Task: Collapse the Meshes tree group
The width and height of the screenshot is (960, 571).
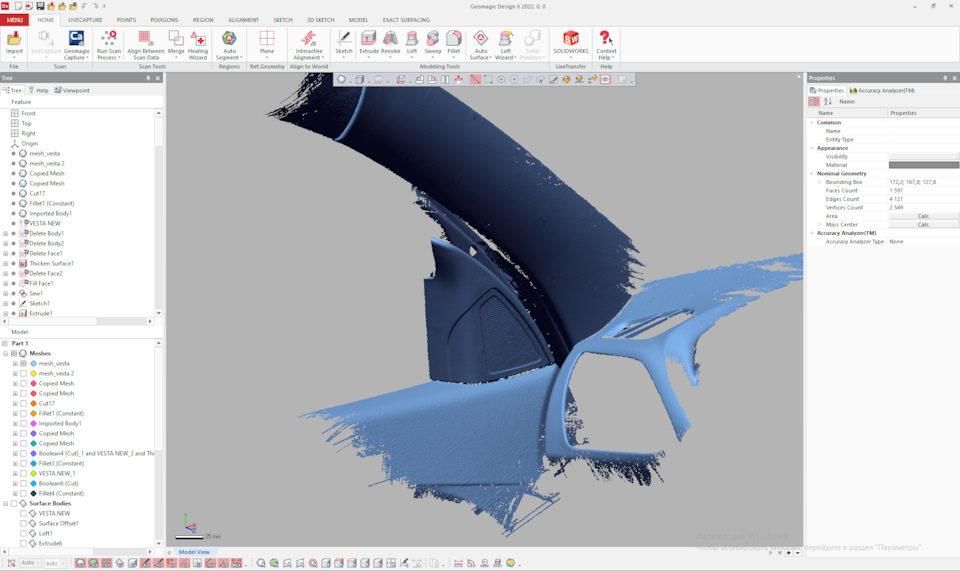Action: [x=6, y=353]
